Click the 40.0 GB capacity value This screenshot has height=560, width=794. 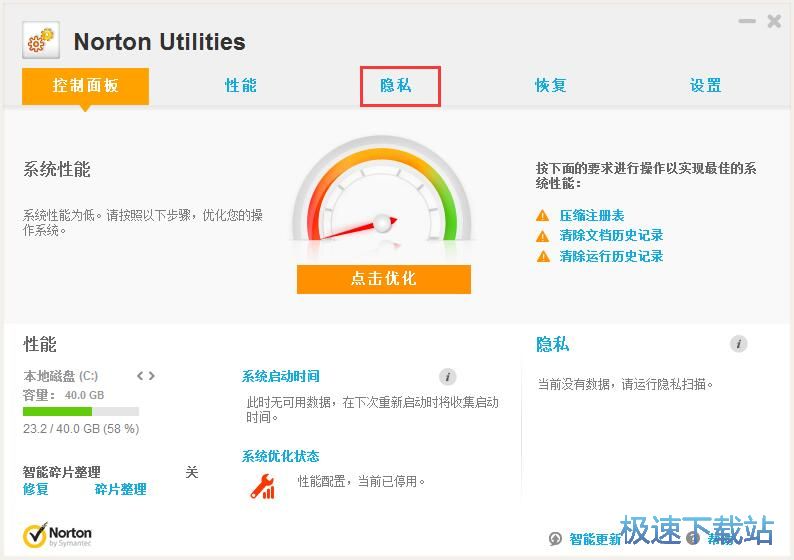[x=85, y=395]
